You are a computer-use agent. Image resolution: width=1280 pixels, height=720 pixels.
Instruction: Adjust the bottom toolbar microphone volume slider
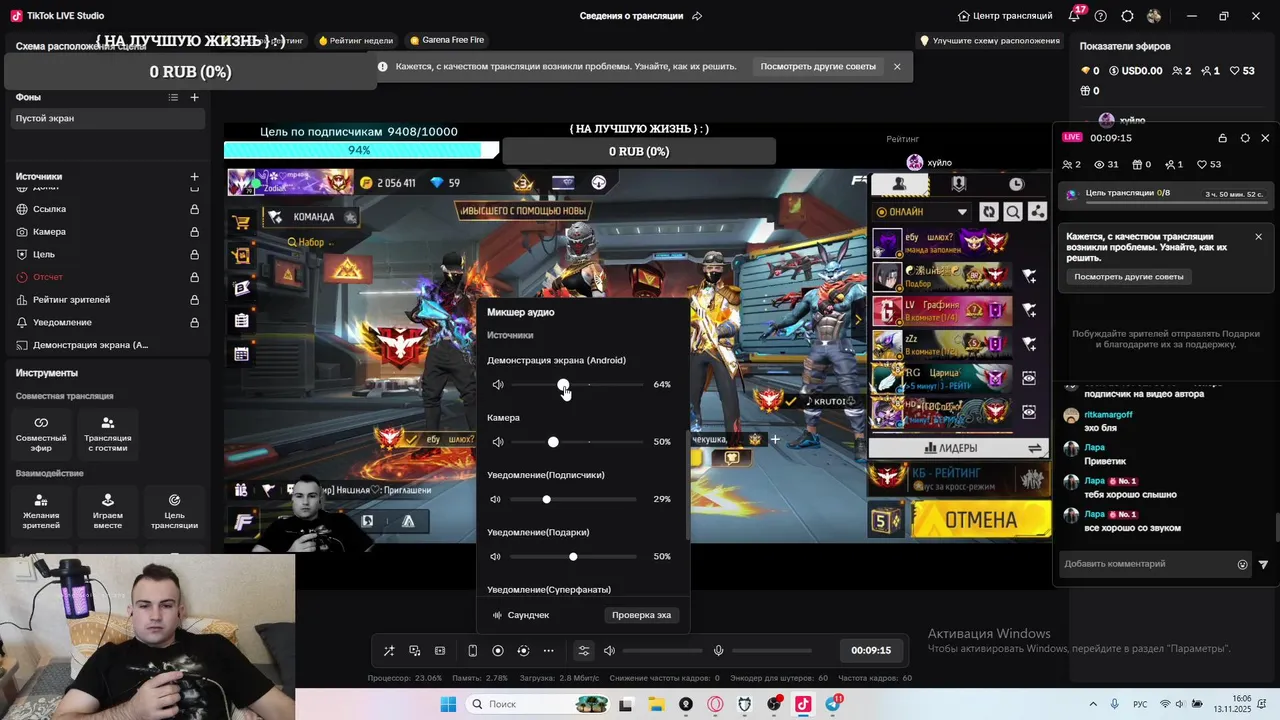point(772,651)
